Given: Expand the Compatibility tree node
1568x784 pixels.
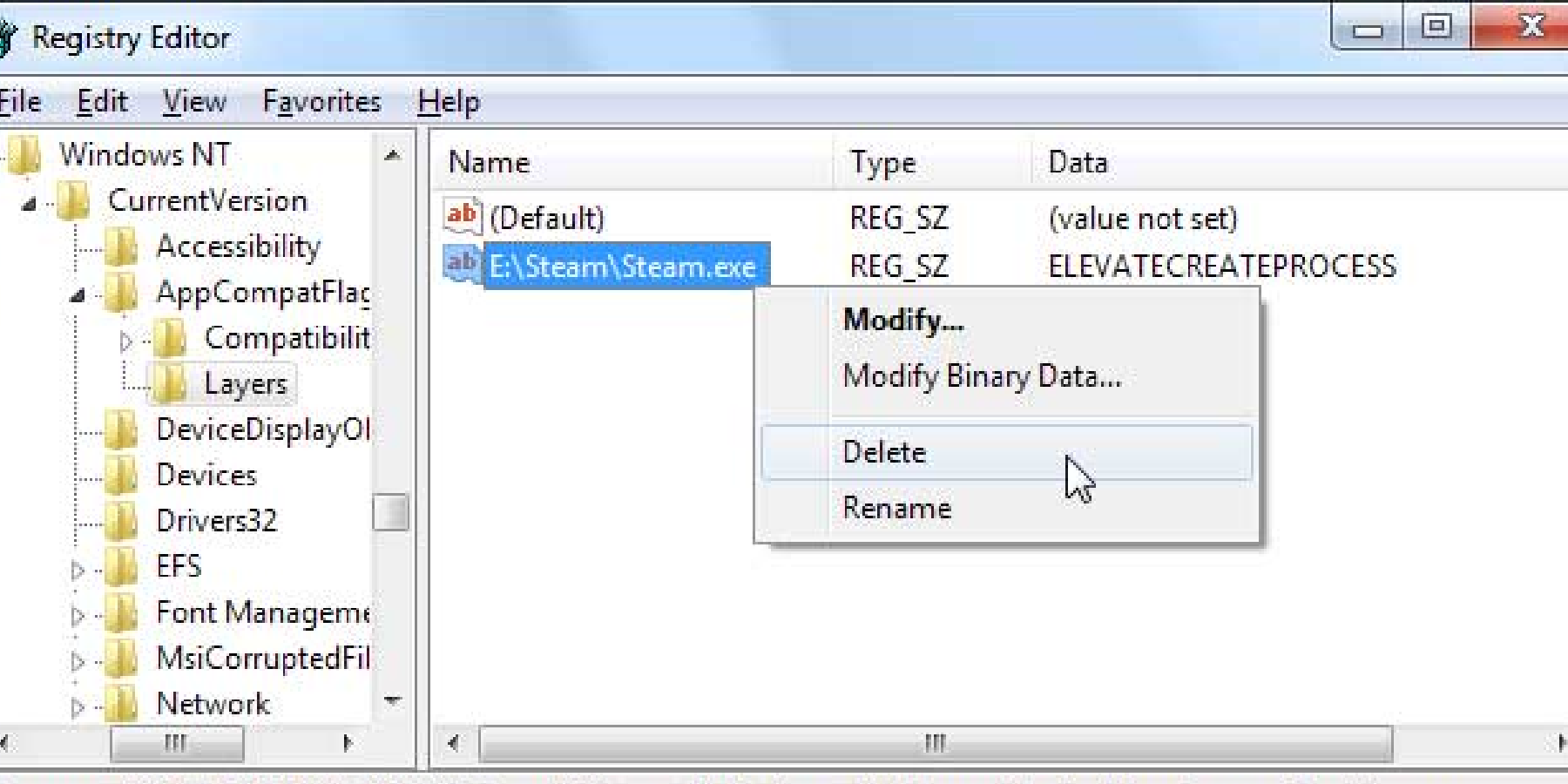Looking at the screenshot, I should [125, 341].
